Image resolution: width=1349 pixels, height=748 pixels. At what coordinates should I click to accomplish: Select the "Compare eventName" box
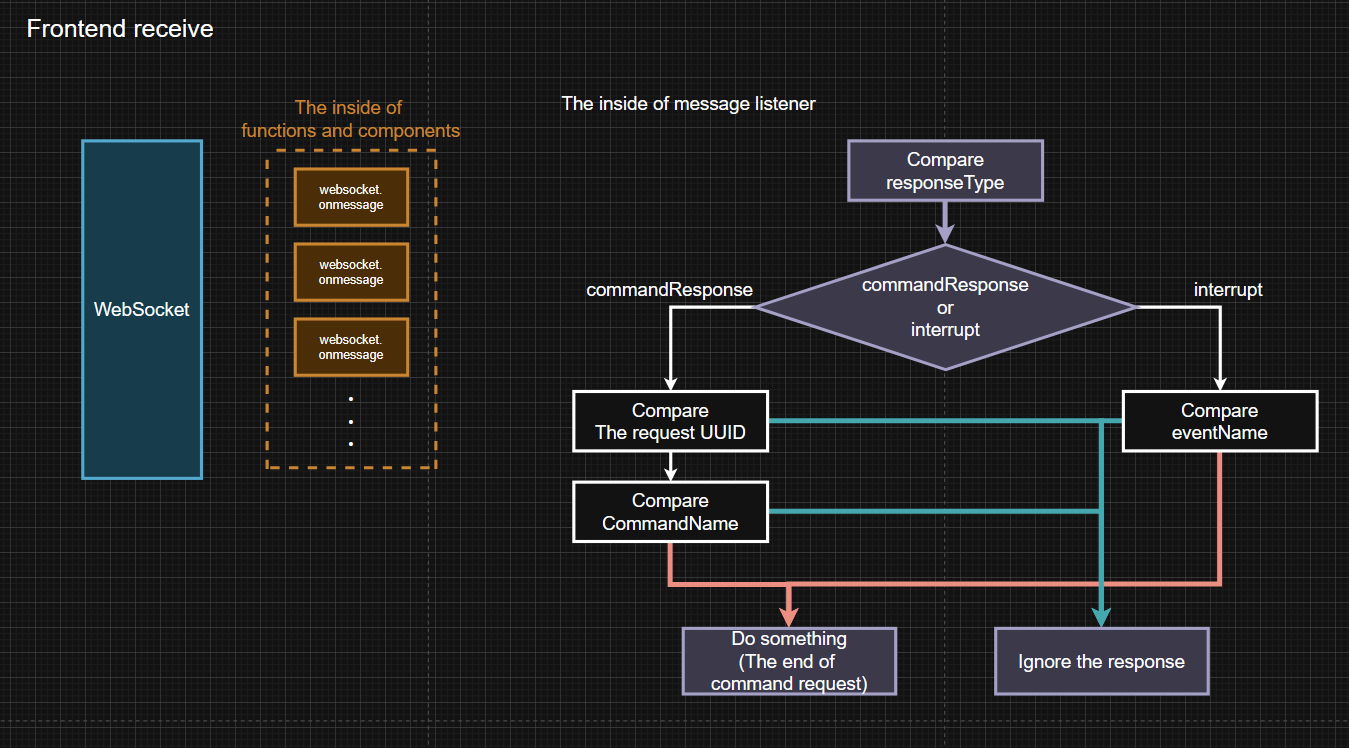pos(1219,421)
